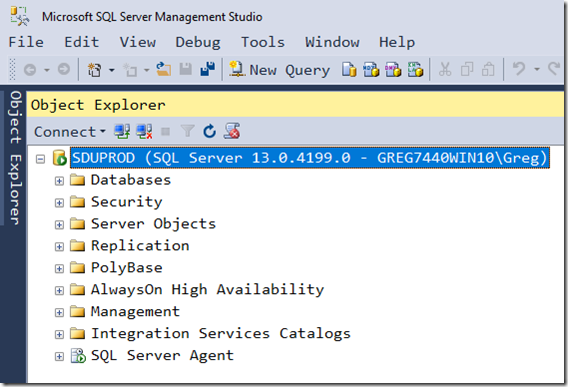
Task: Click the Save disk icon
Action: pyautogui.click(x=186, y=69)
